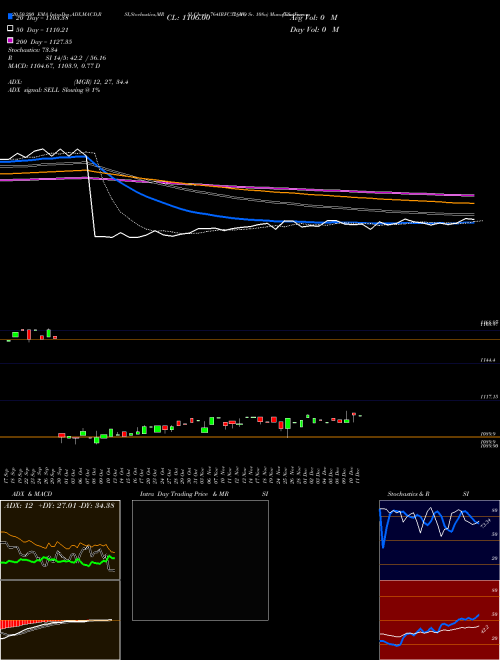This screenshot has height=660, width=500.
Task: Click the empty Intra Day Trading Price chart box
Action: [x=200, y=560]
